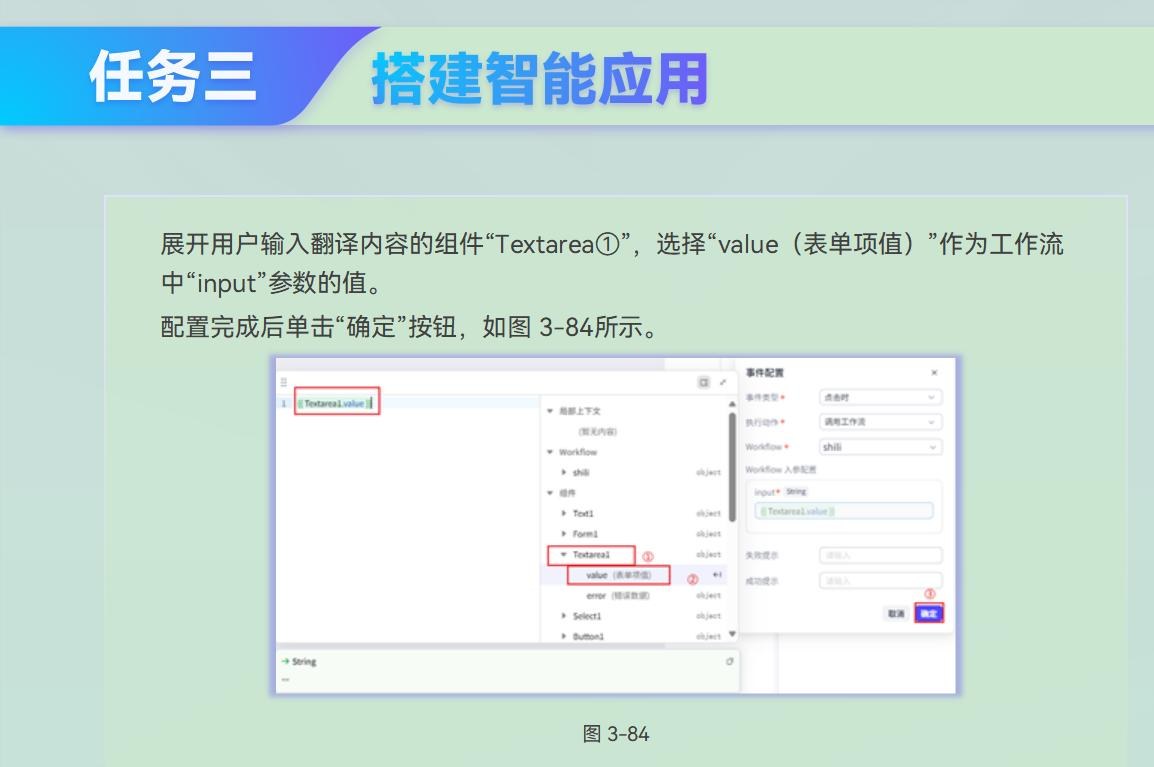Click the object type label on Text1 row
This screenshot has height=767, width=1154.
coord(709,513)
